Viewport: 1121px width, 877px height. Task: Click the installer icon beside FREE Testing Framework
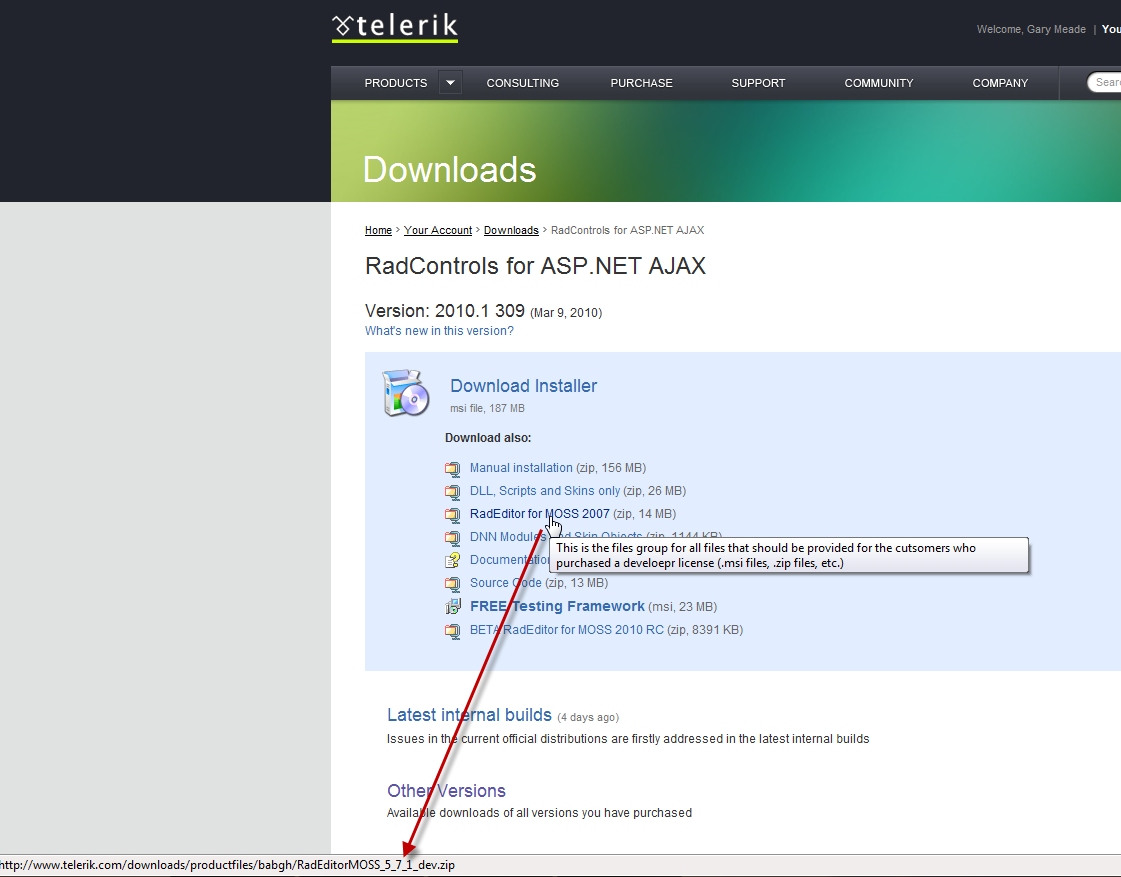(453, 607)
